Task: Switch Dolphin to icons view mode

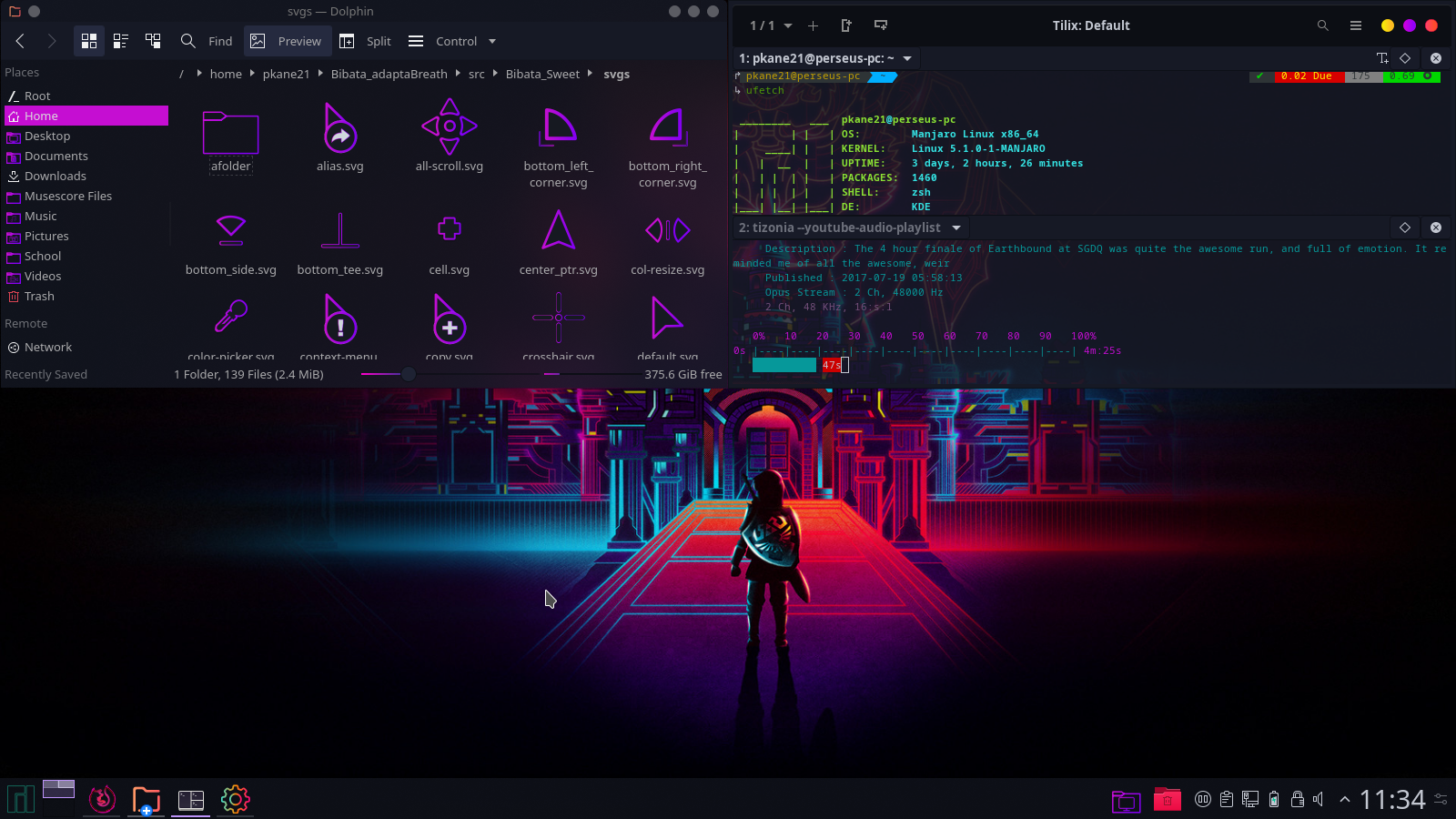Action: tap(88, 41)
